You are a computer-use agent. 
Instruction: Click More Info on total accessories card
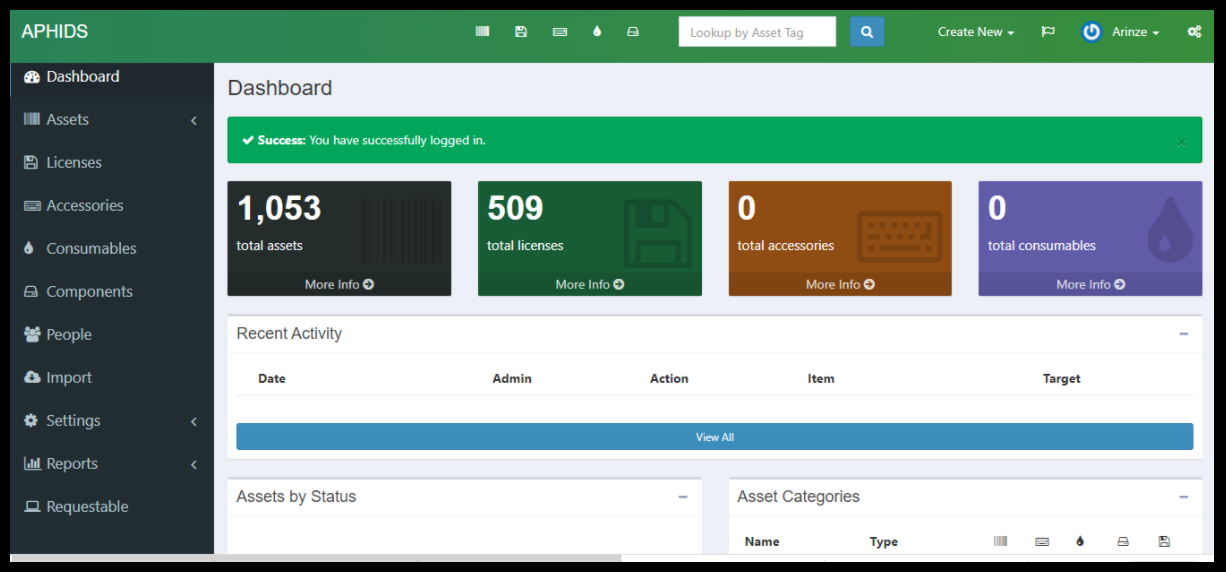tap(840, 284)
